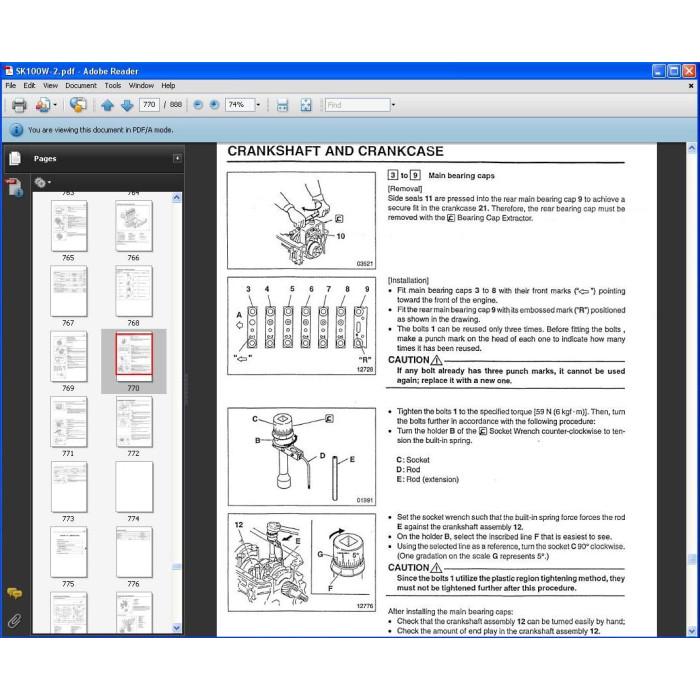This screenshot has height=700, width=700.
Task: Open the Attachments paperclip icon
Action: click(14, 621)
